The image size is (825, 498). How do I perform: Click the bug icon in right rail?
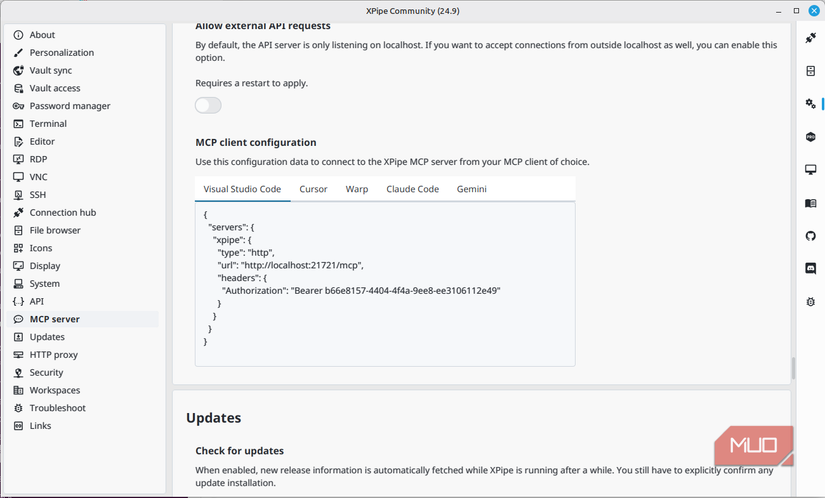point(811,302)
